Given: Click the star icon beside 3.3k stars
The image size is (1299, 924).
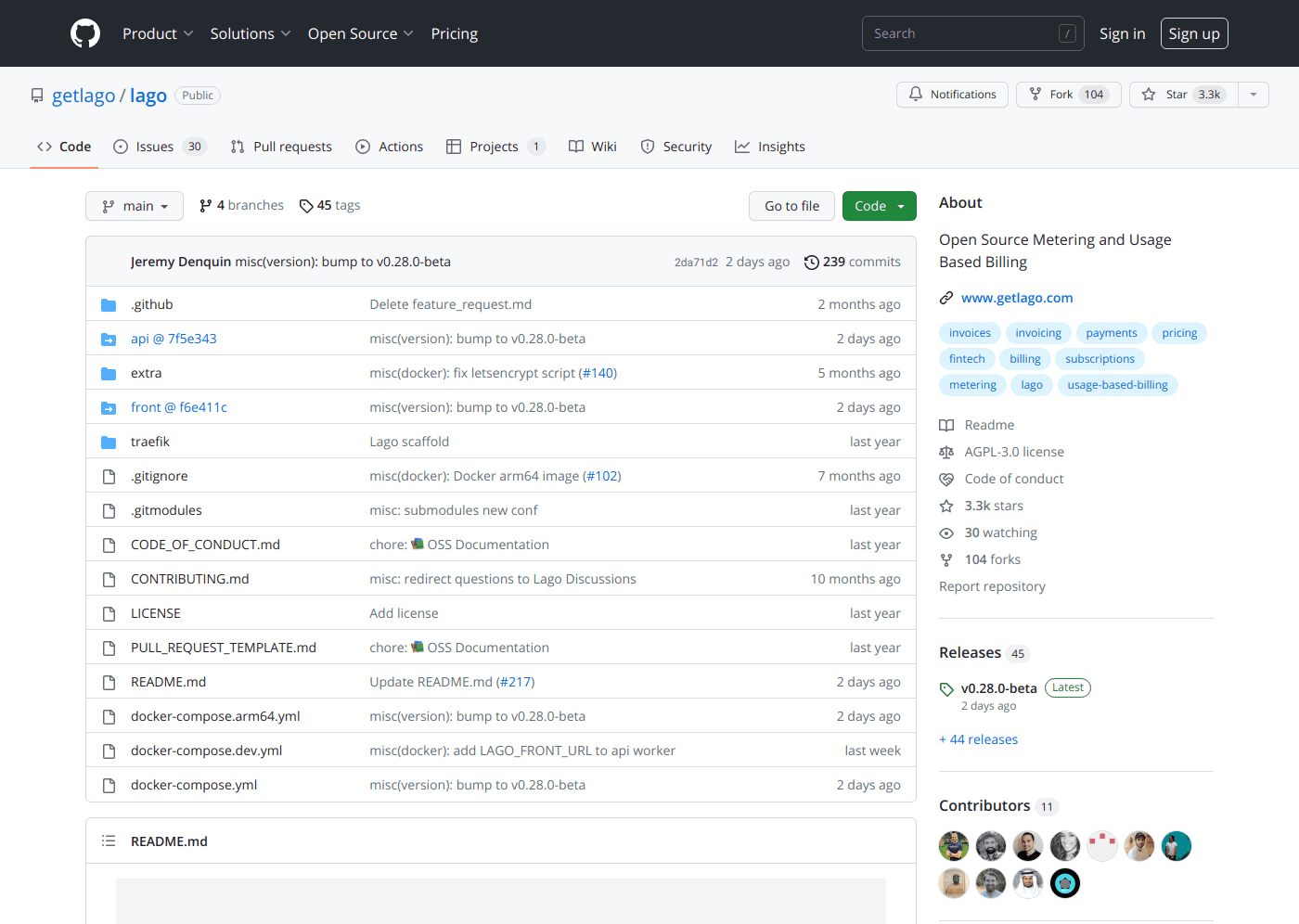Looking at the screenshot, I should pos(946,506).
